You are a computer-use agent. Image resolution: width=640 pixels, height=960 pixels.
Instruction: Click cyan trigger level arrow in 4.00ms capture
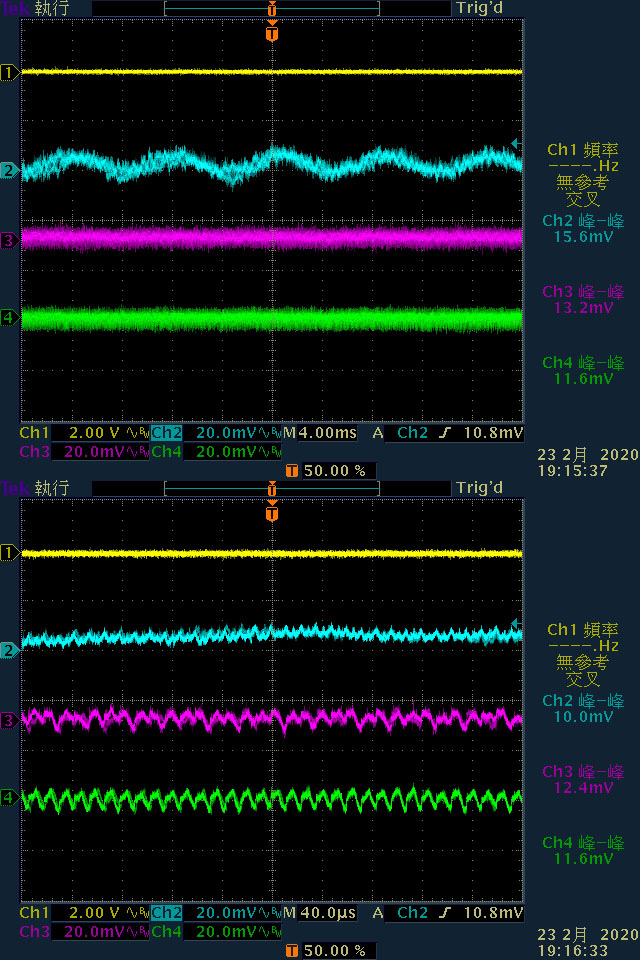point(515,143)
